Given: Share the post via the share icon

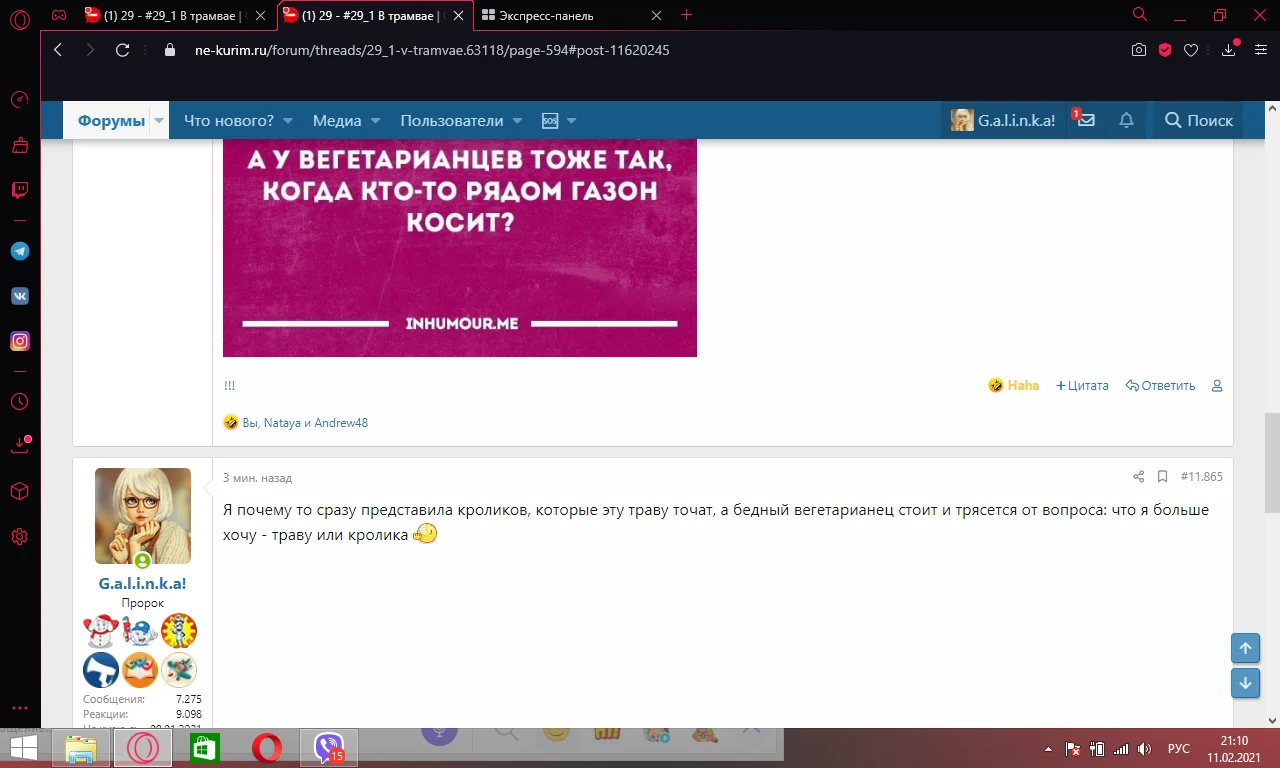Looking at the screenshot, I should 1138,477.
